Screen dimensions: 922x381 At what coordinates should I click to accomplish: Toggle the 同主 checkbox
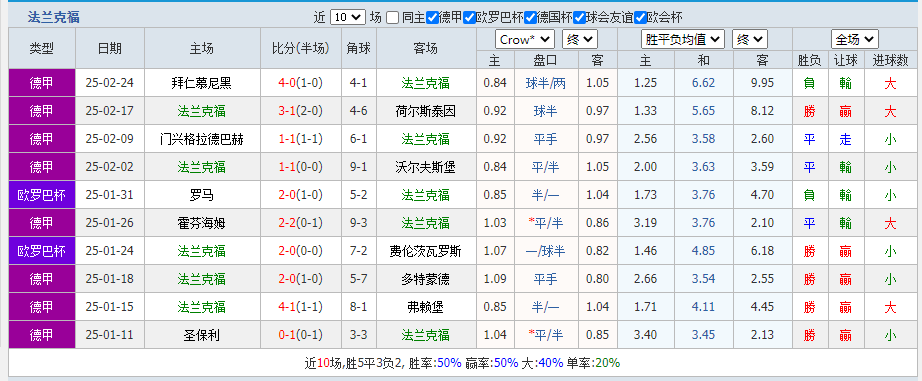(x=393, y=18)
